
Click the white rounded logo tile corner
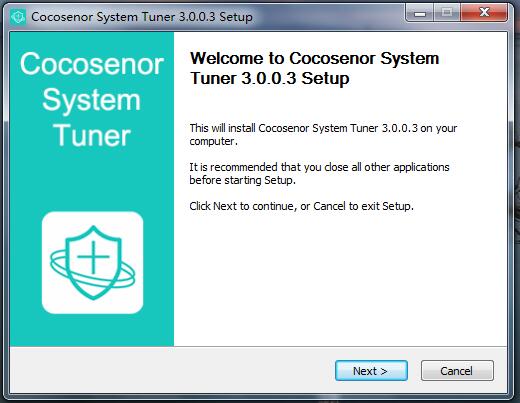(48, 218)
